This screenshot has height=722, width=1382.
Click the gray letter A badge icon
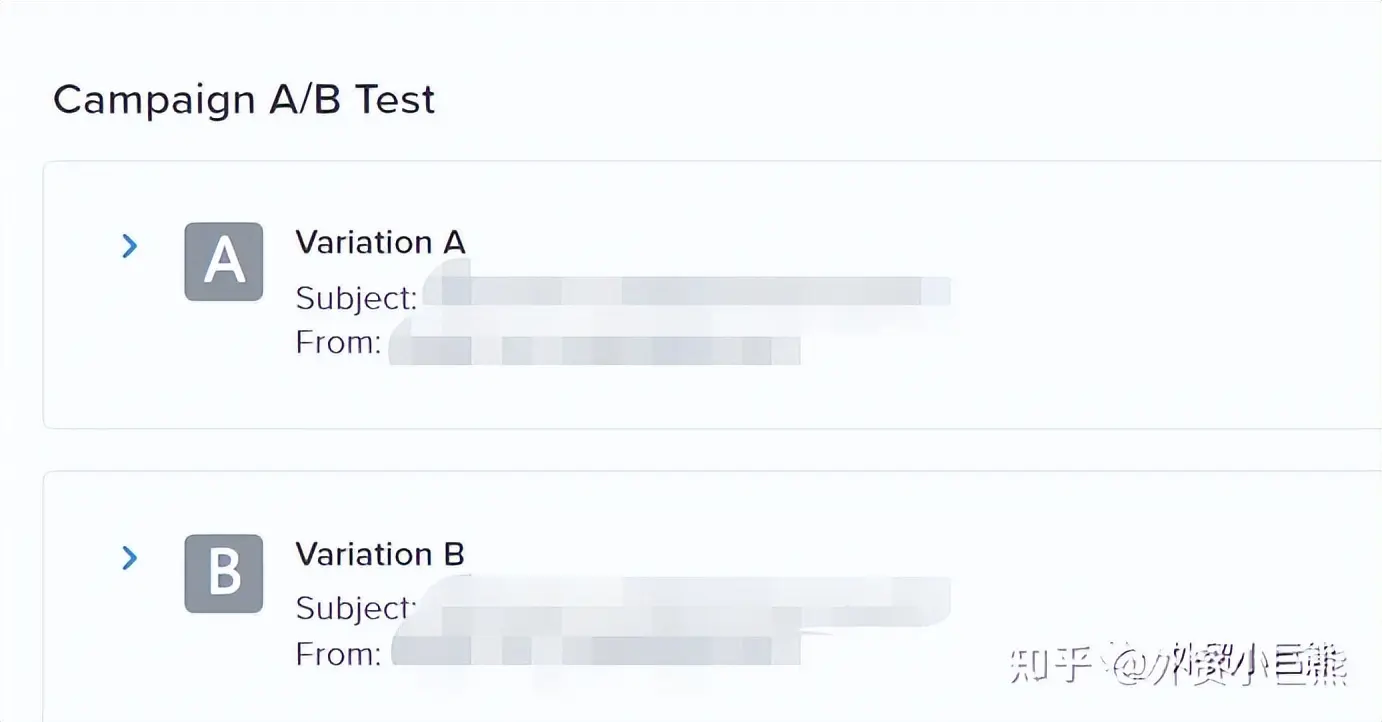[224, 262]
